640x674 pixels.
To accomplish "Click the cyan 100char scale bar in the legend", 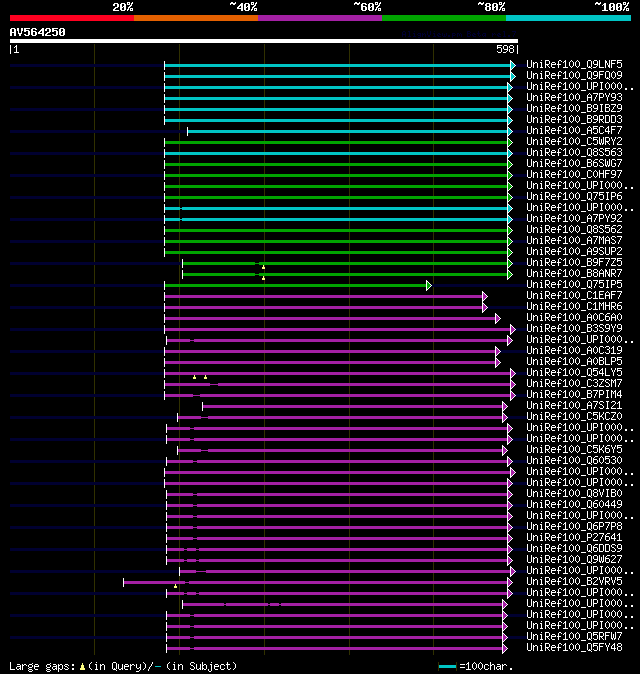I will (x=447, y=667).
